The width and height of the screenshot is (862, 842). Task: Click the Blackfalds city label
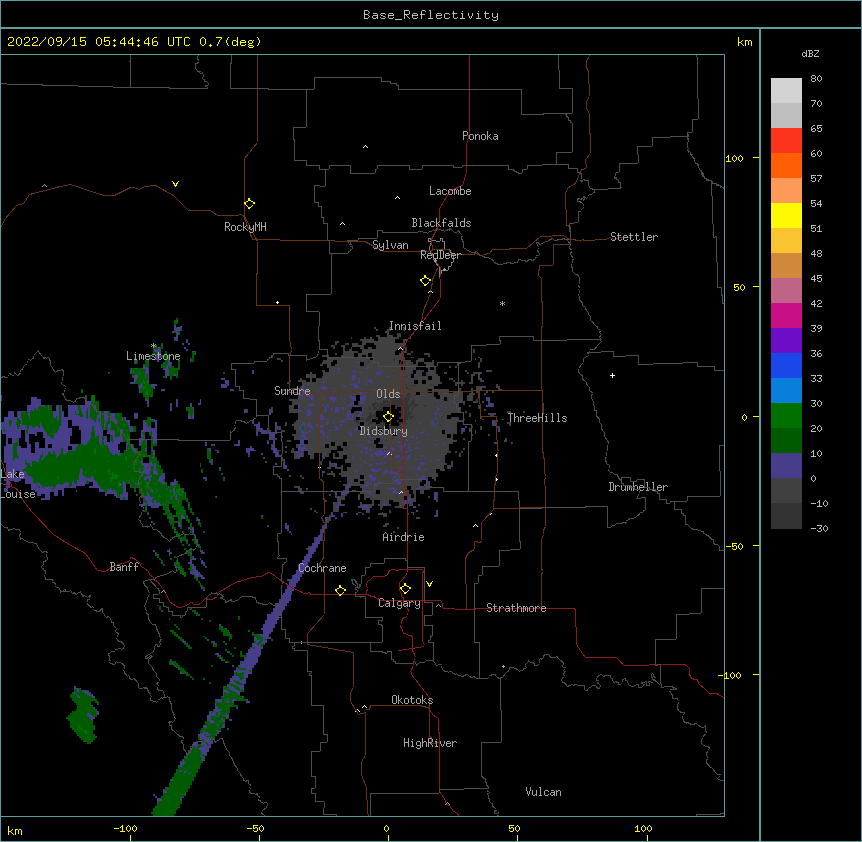point(441,223)
